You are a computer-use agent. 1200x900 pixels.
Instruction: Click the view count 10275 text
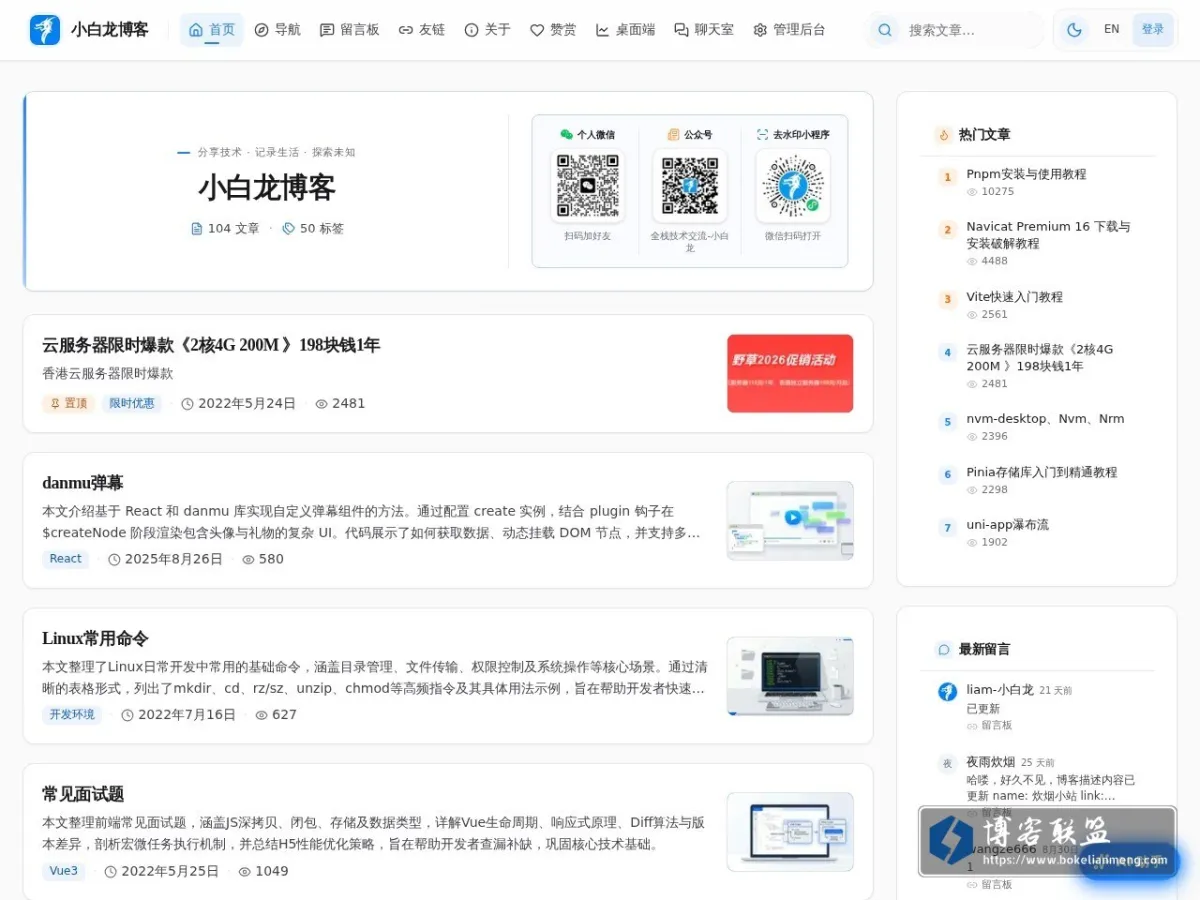[x=997, y=192]
